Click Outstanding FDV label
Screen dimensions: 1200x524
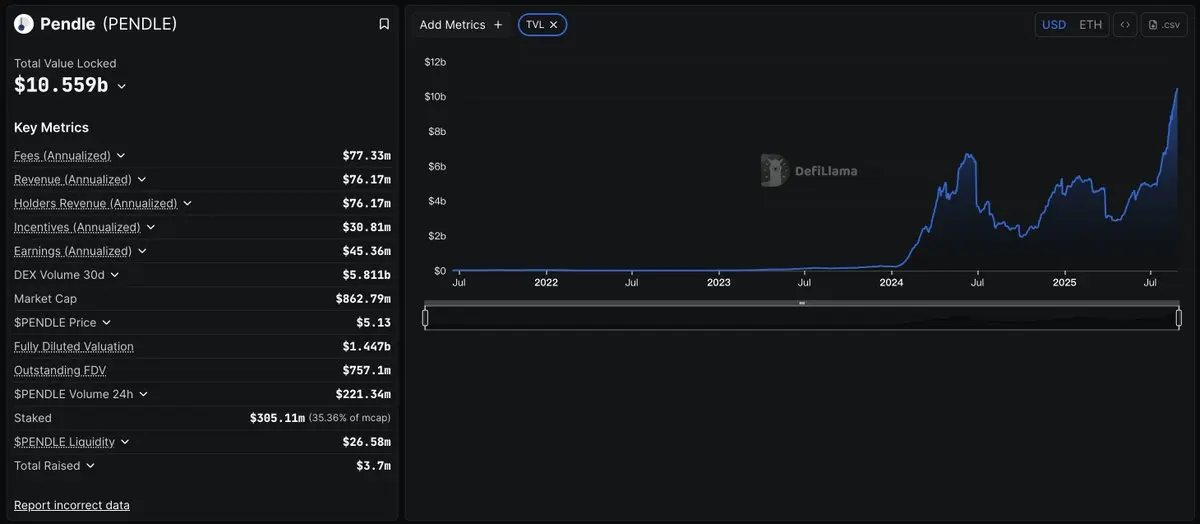[x=60, y=370]
